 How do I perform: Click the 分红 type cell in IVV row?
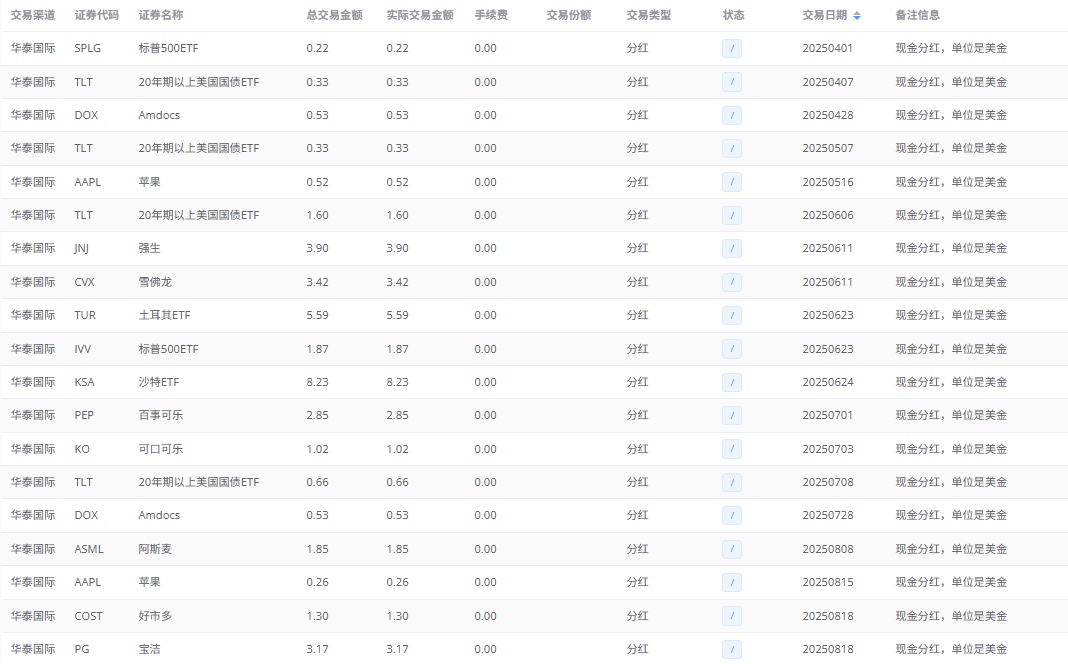point(638,349)
